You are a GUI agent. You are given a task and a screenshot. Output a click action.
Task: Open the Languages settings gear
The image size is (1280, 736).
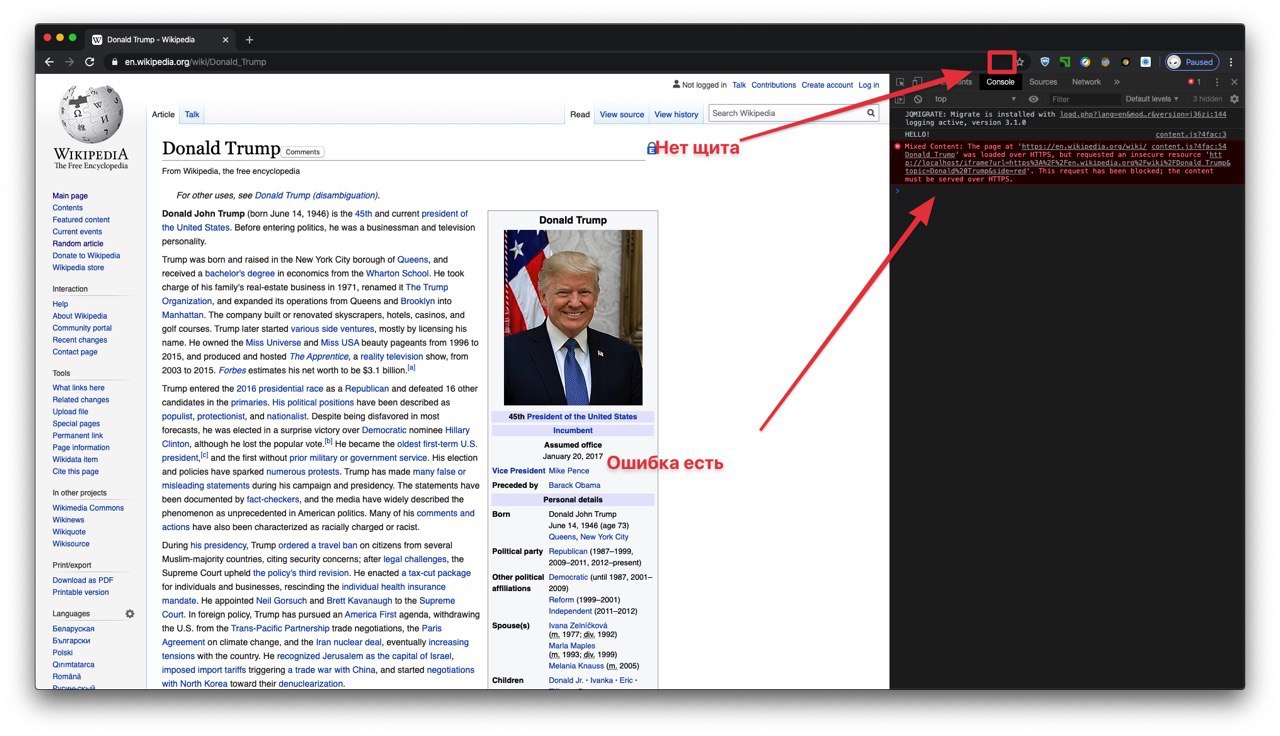click(x=129, y=613)
